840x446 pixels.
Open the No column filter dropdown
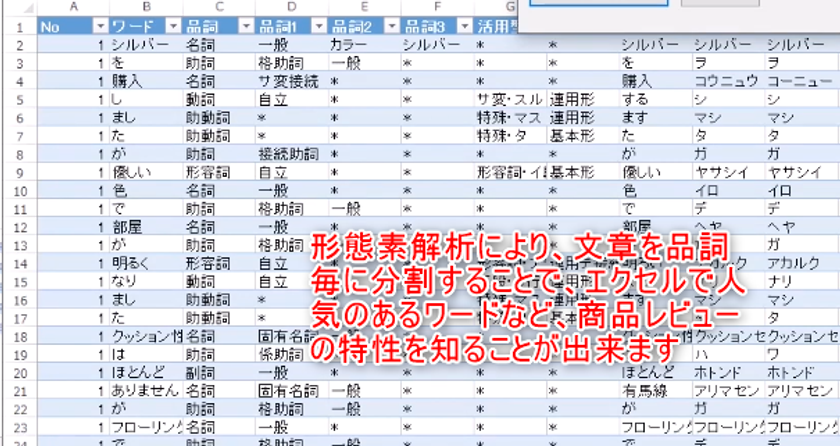click(x=100, y=26)
